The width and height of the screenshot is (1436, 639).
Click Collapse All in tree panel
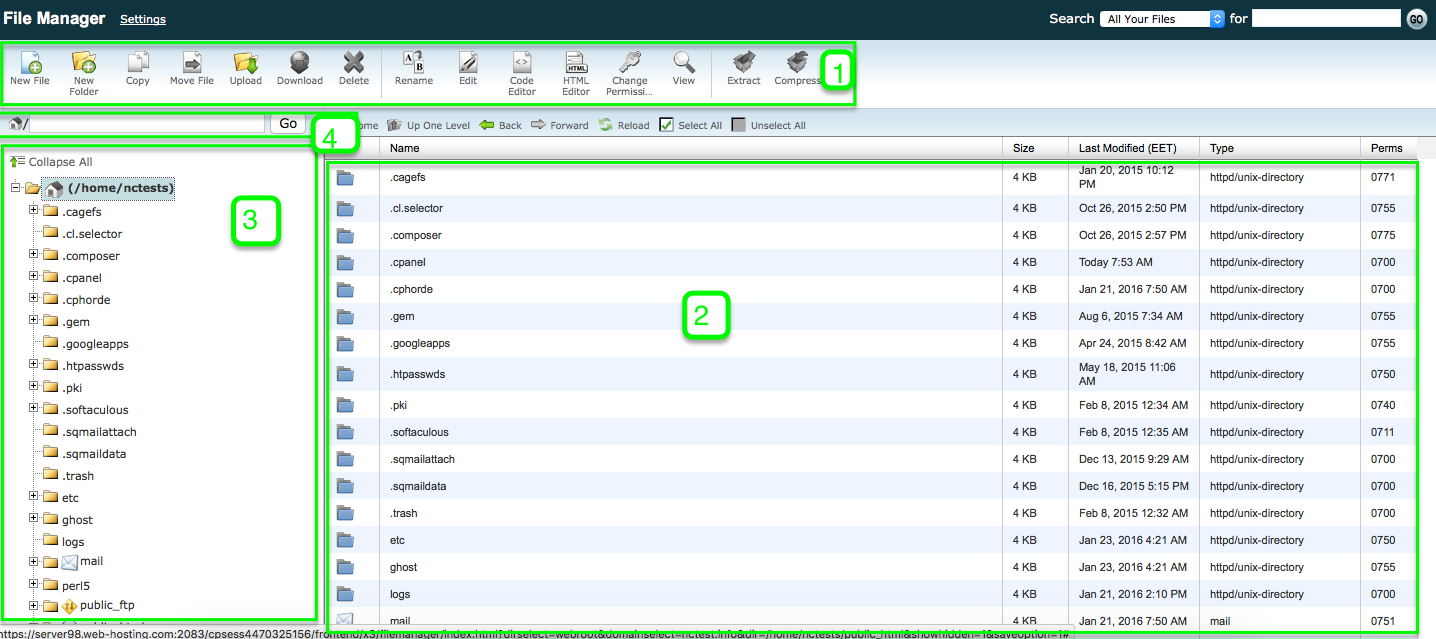click(53, 162)
